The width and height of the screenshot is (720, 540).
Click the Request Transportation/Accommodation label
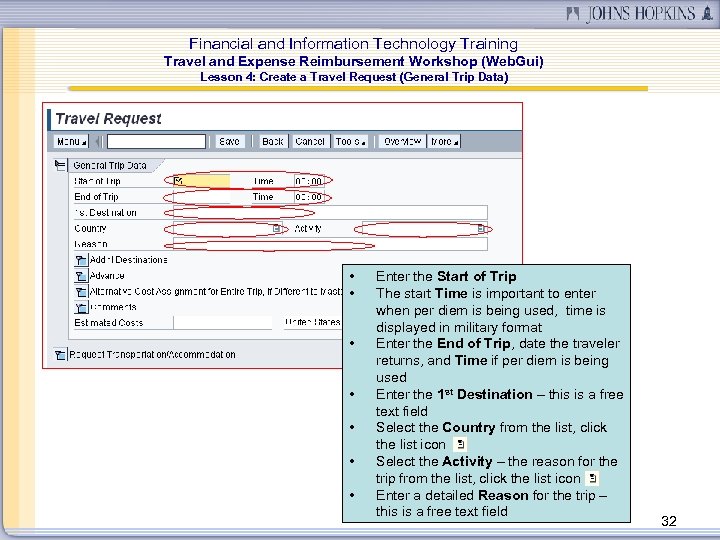tap(152, 354)
